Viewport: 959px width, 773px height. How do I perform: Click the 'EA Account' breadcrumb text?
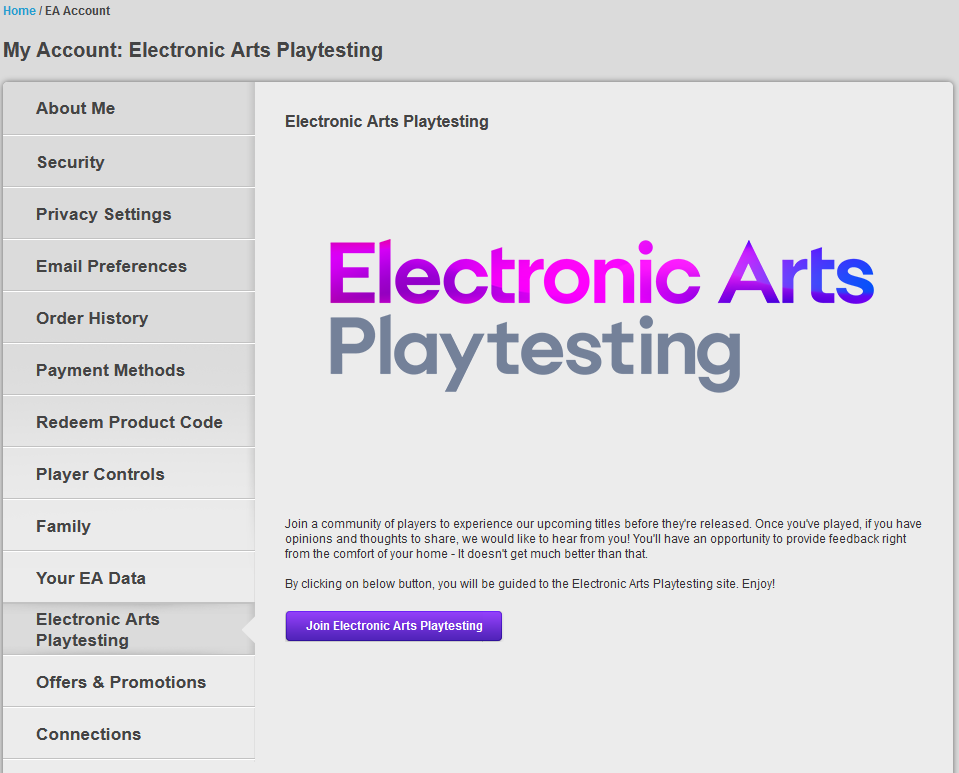tap(78, 10)
